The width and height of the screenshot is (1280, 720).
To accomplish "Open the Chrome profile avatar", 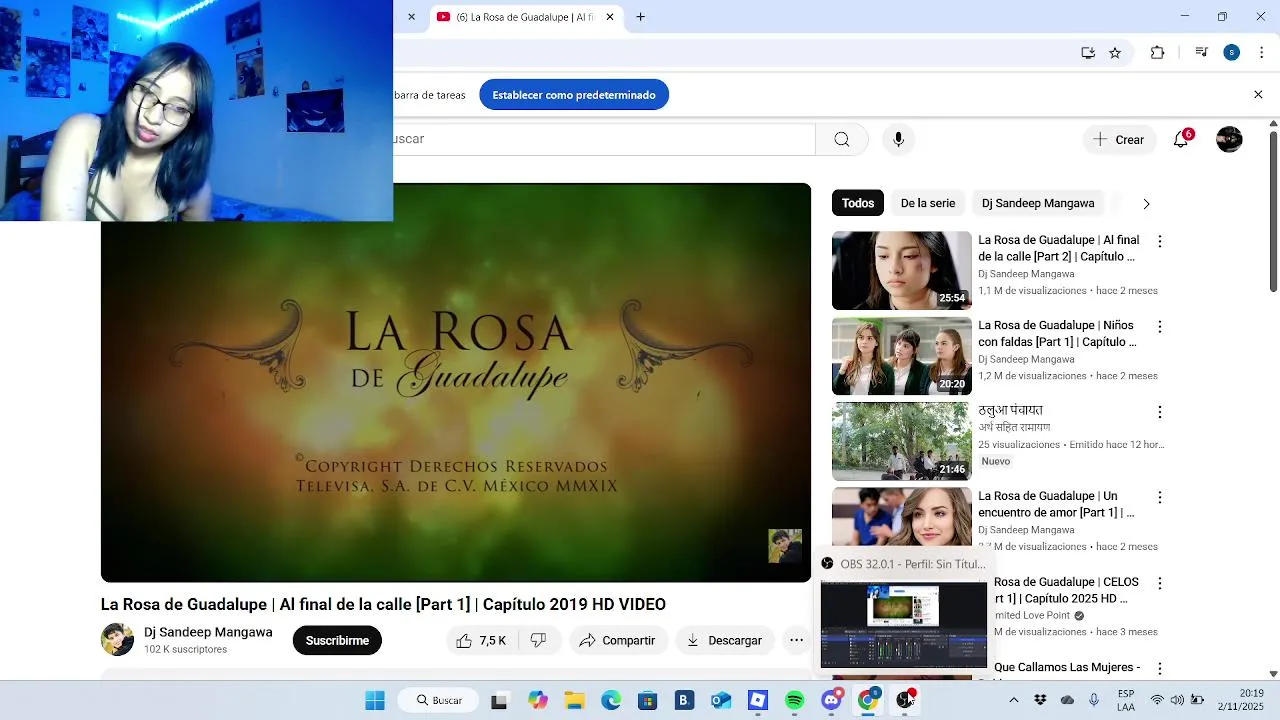I will click(1232, 53).
